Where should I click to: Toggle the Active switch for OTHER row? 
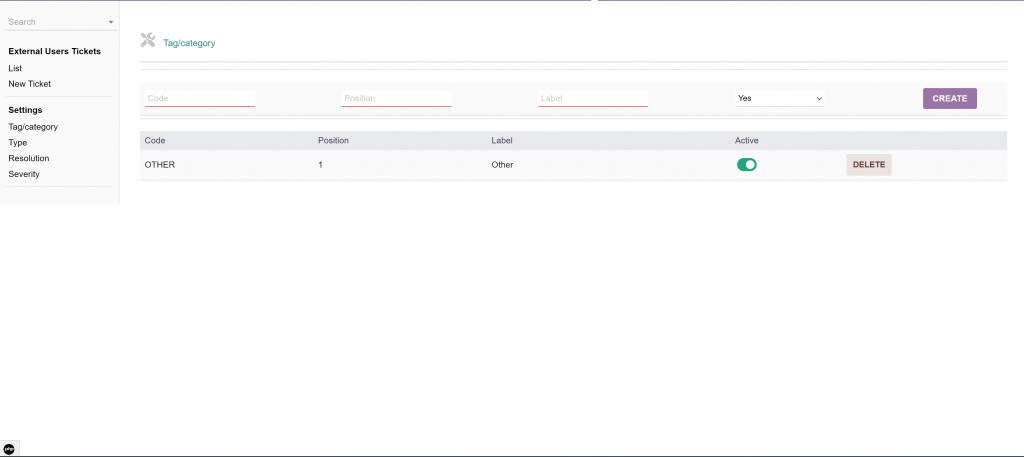(x=746, y=165)
